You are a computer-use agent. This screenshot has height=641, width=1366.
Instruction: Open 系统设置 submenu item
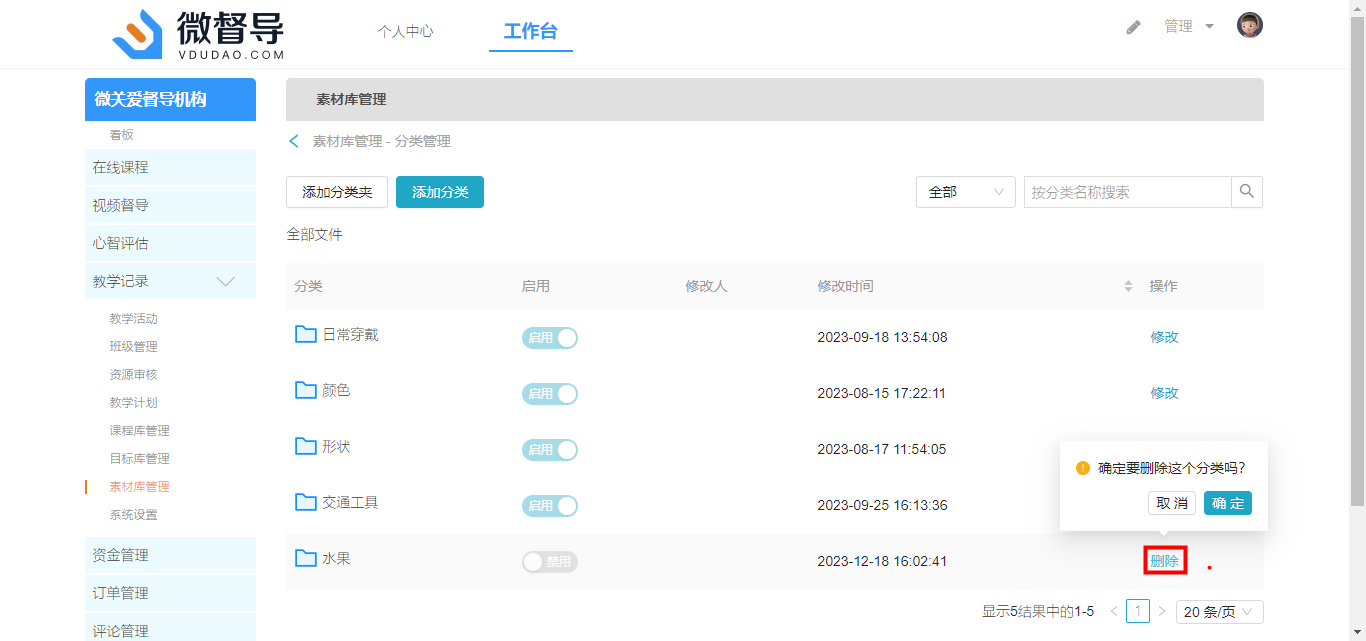point(134,515)
